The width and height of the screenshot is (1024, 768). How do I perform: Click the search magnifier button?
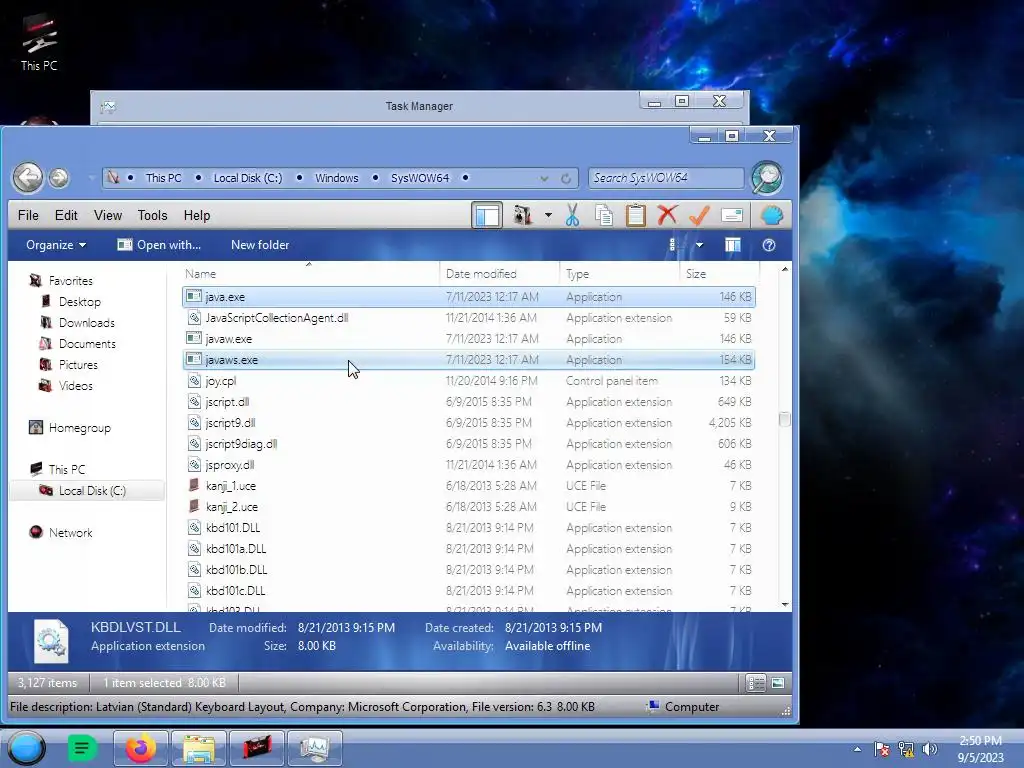point(767,178)
